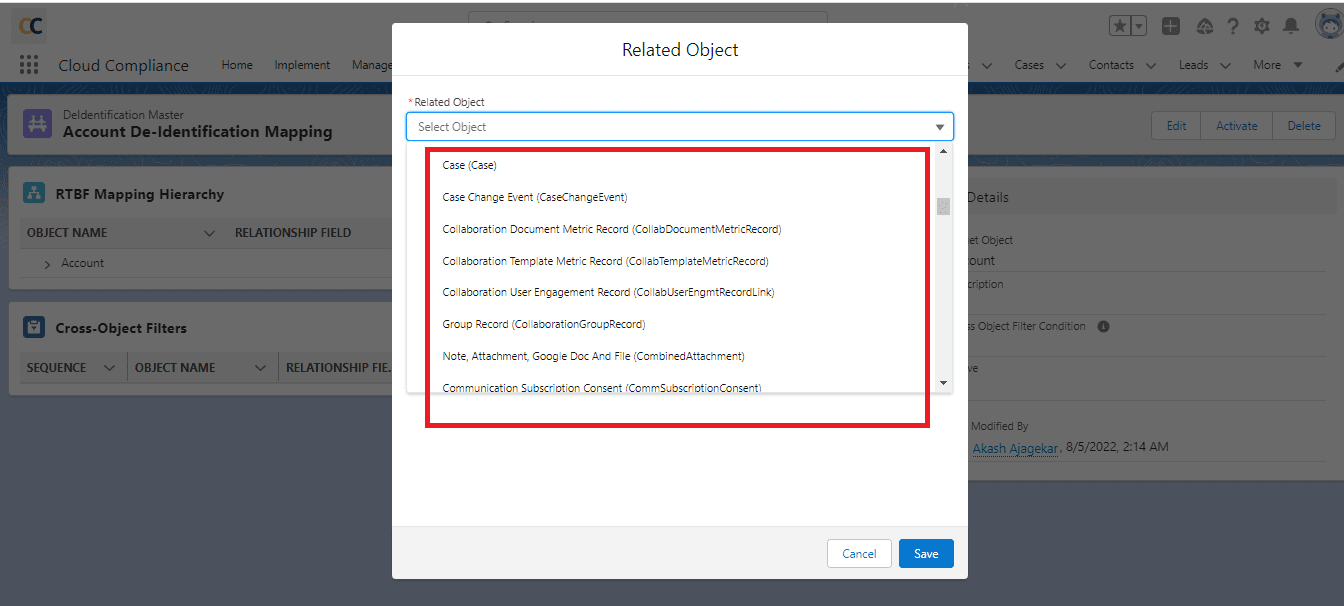Image resolution: width=1344 pixels, height=606 pixels.
Task: Open the Salesforce Help question mark
Action: (x=1233, y=27)
